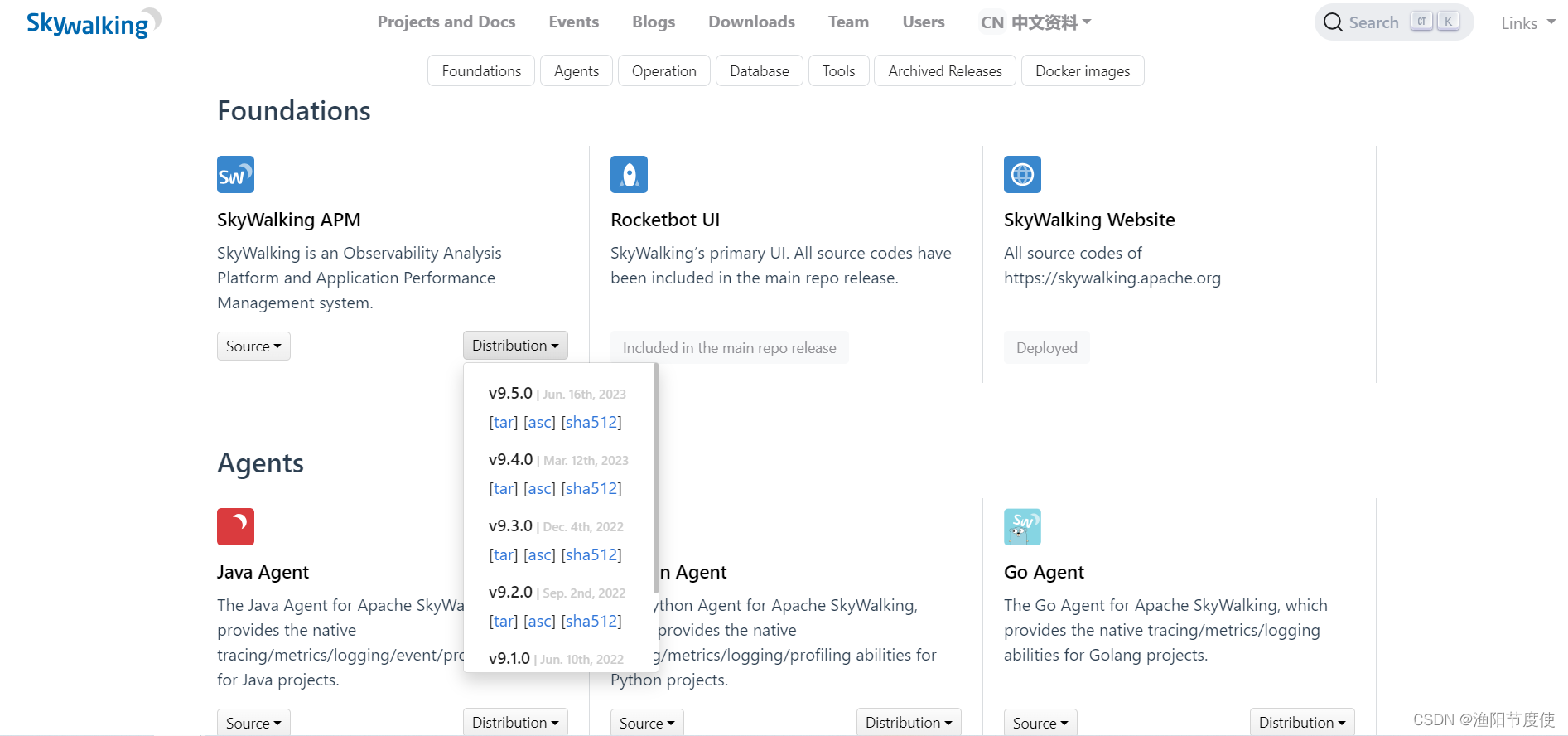
Task: Open Python Agent Source dropdown
Action: click(x=647, y=722)
